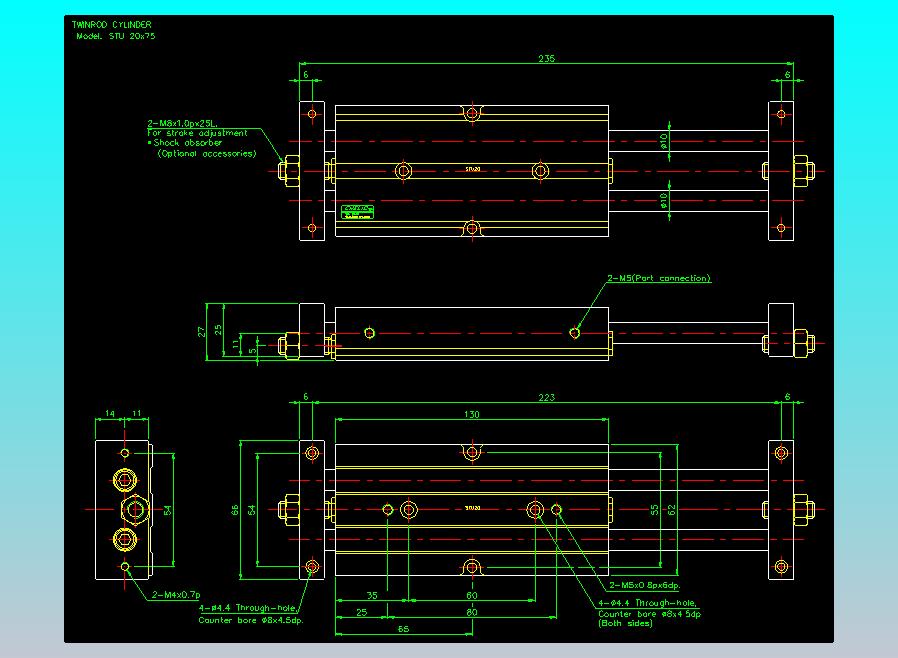
Task: Click the 35 dimension below bottom view
Action: pyautogui.click(x=372, y=595)
